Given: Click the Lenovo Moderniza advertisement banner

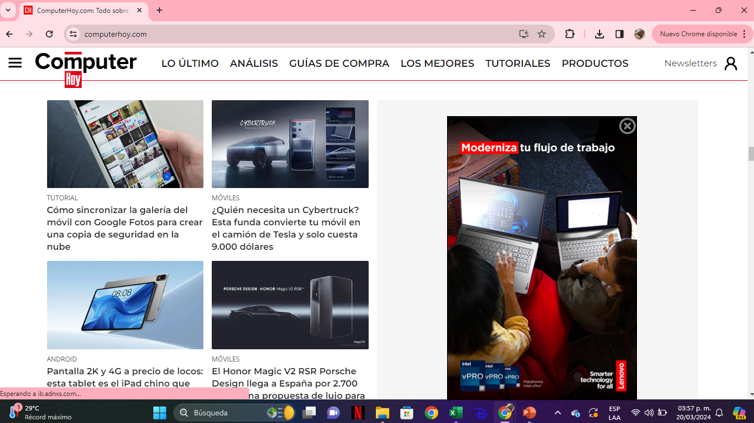Looking at the screenshot, I should [x=542, y=258].
